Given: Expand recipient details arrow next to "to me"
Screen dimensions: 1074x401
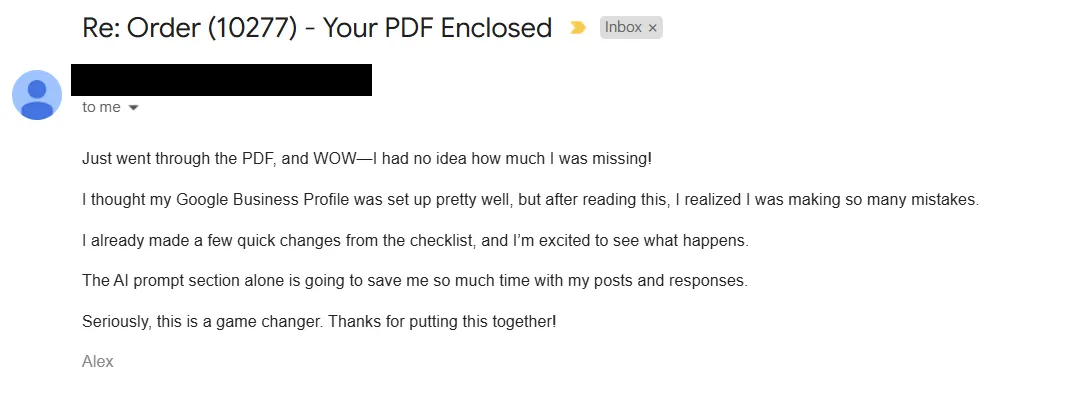Looking at the screenshot, I should [x=134, y=108].
